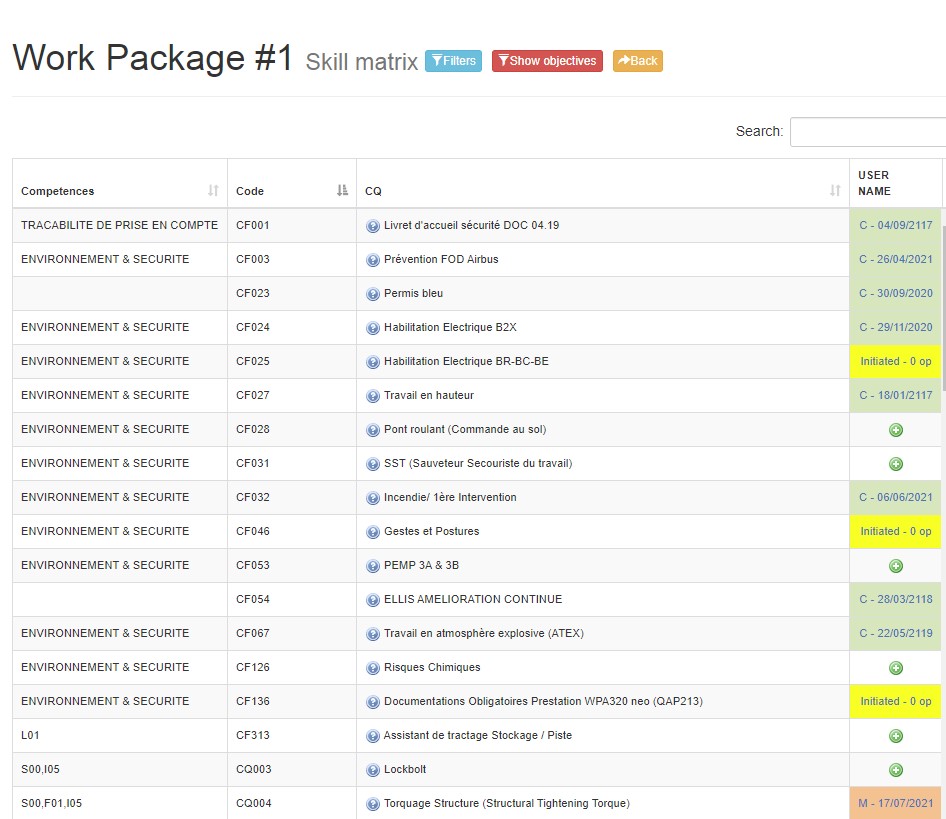The width and height of the screenshot is (946, 819).
Task: Sort table by Competences column
Action: pos(120,191)
